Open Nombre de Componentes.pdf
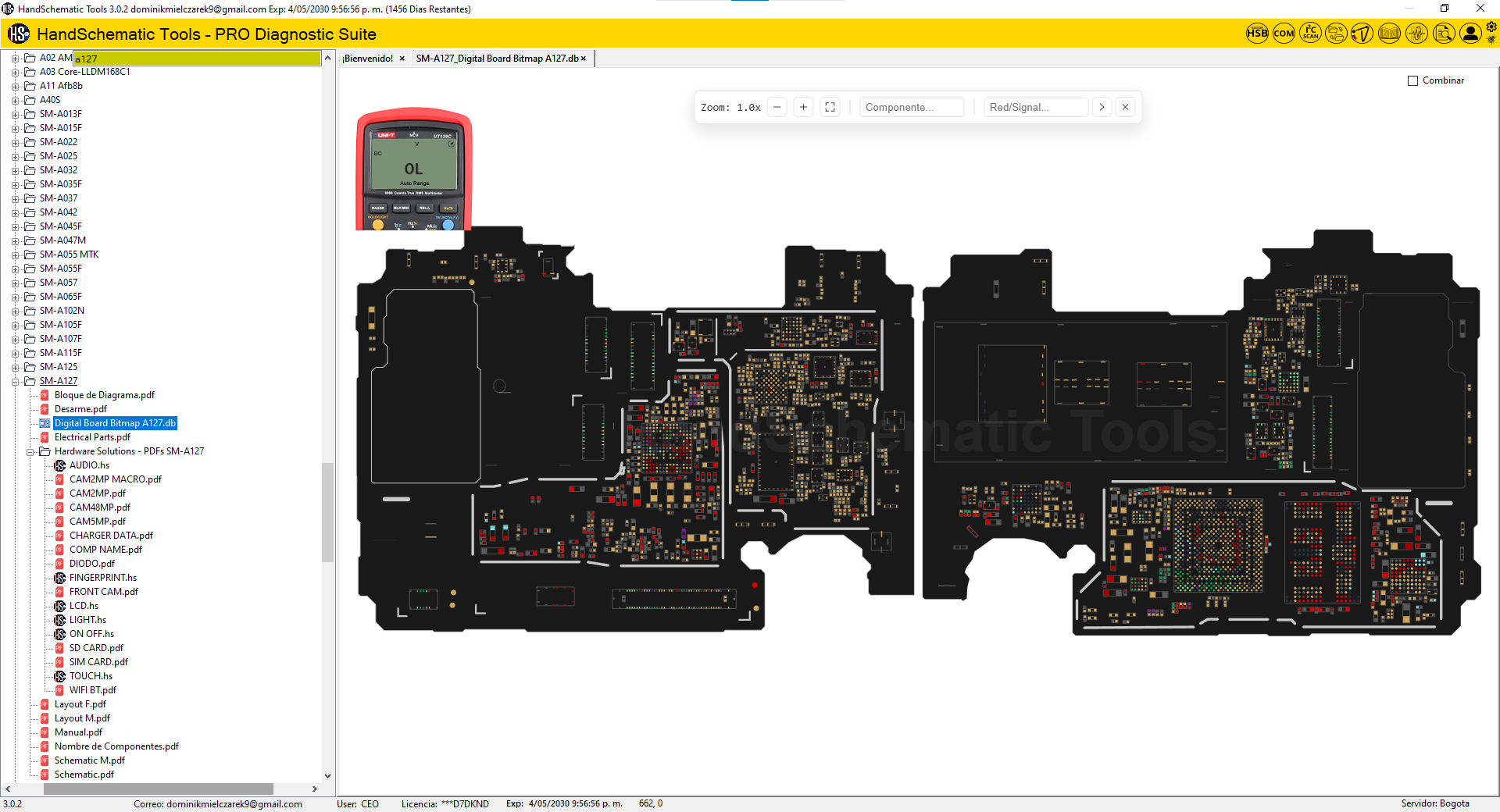Image resolution: width=1500 pixels, height=812 pixels. pos(116,746)
